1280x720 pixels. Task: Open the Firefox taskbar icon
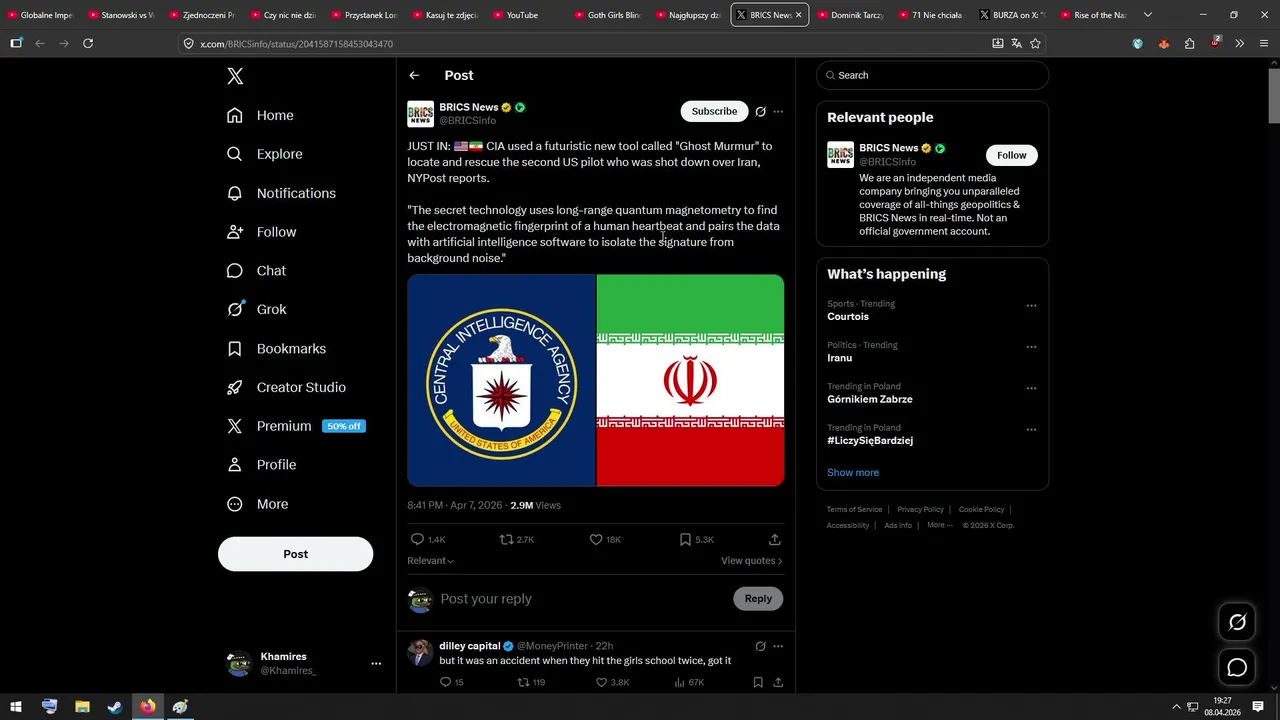pos(148,706)
